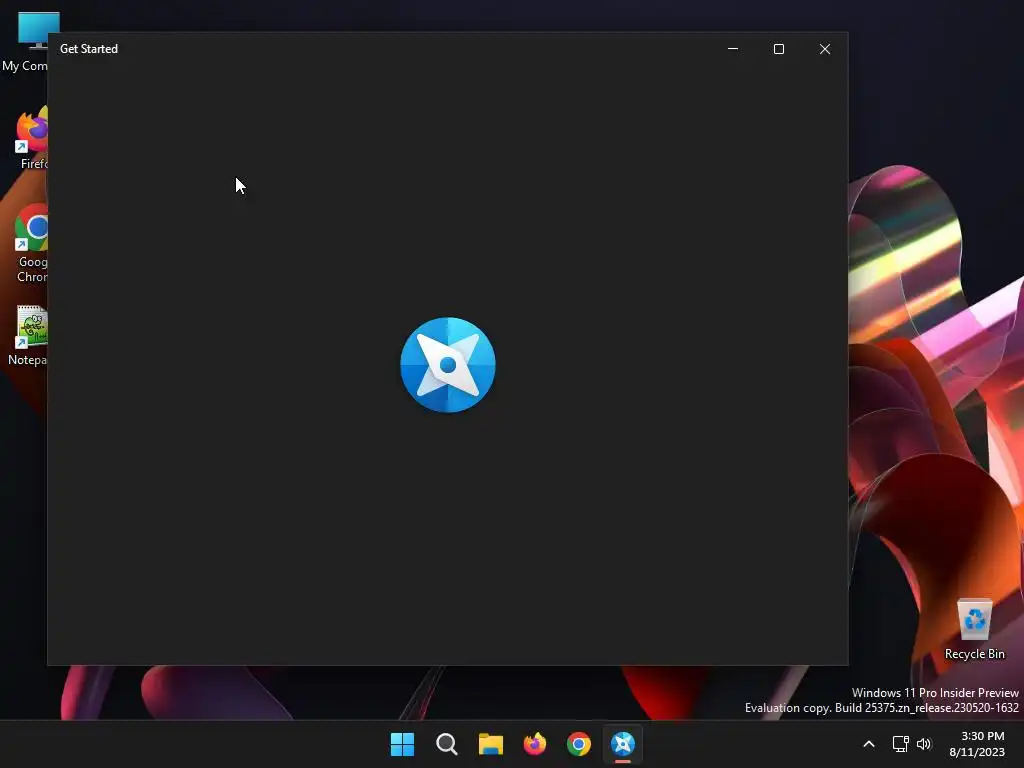
Task: Open taskbar Search
Action: [x=447, y=744]
